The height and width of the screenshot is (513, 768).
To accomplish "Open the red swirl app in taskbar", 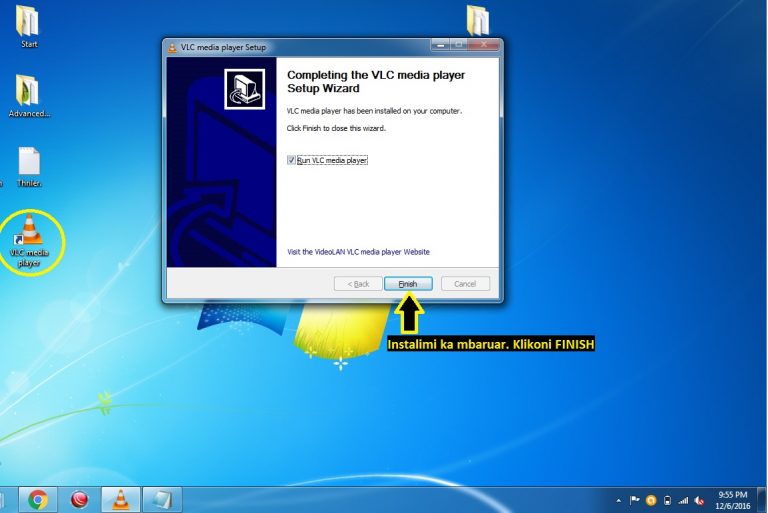I will [79, 500].
